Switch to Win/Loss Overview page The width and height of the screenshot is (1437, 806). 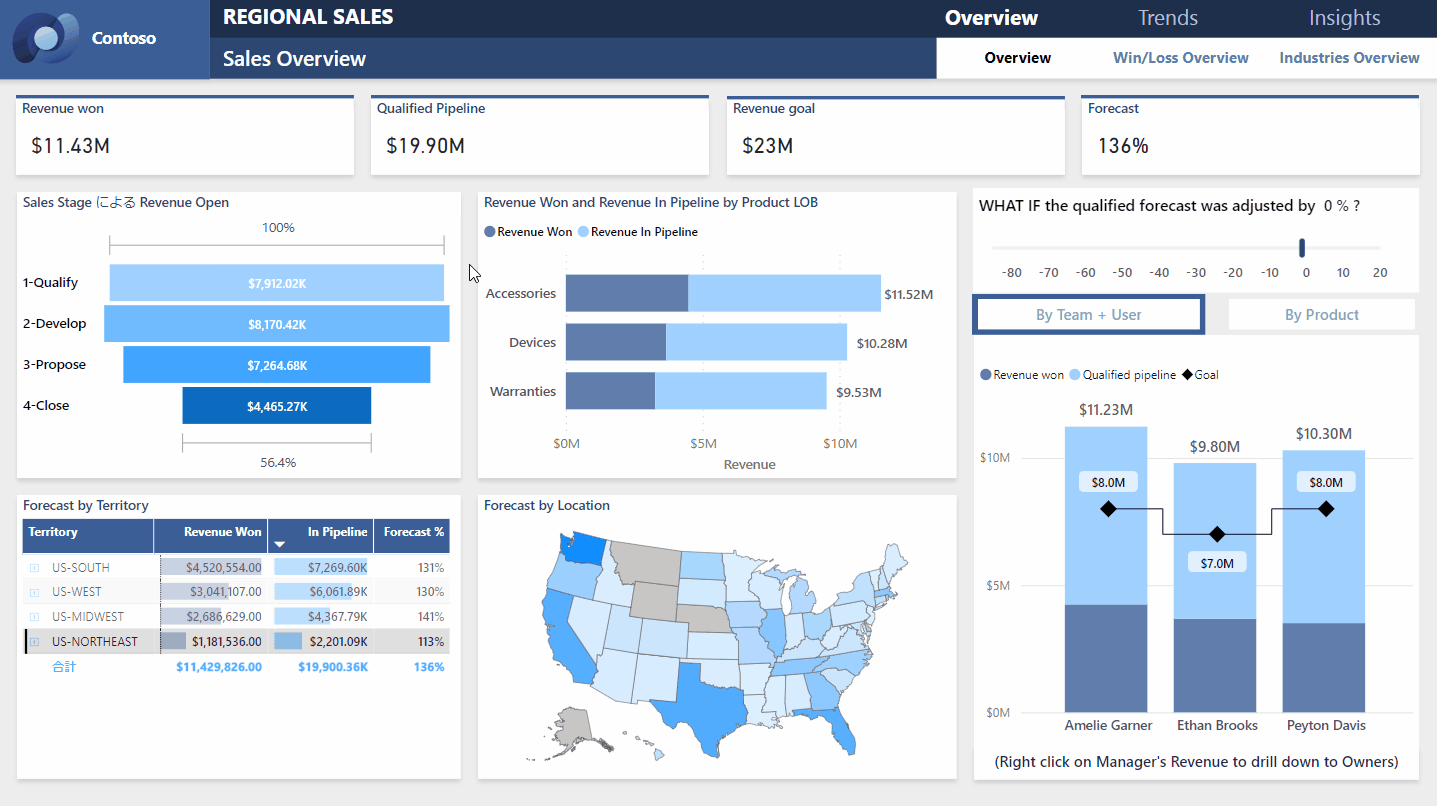(1180, 58)
